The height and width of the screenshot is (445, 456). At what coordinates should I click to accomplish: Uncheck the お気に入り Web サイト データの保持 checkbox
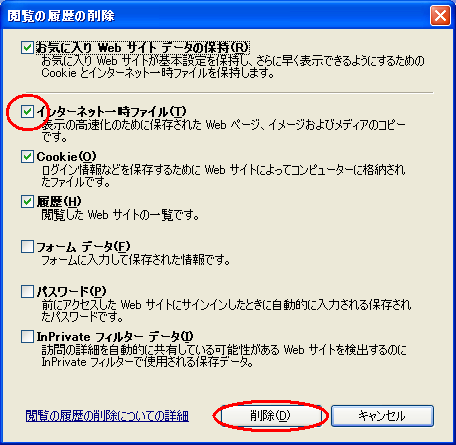coord(27,48)
